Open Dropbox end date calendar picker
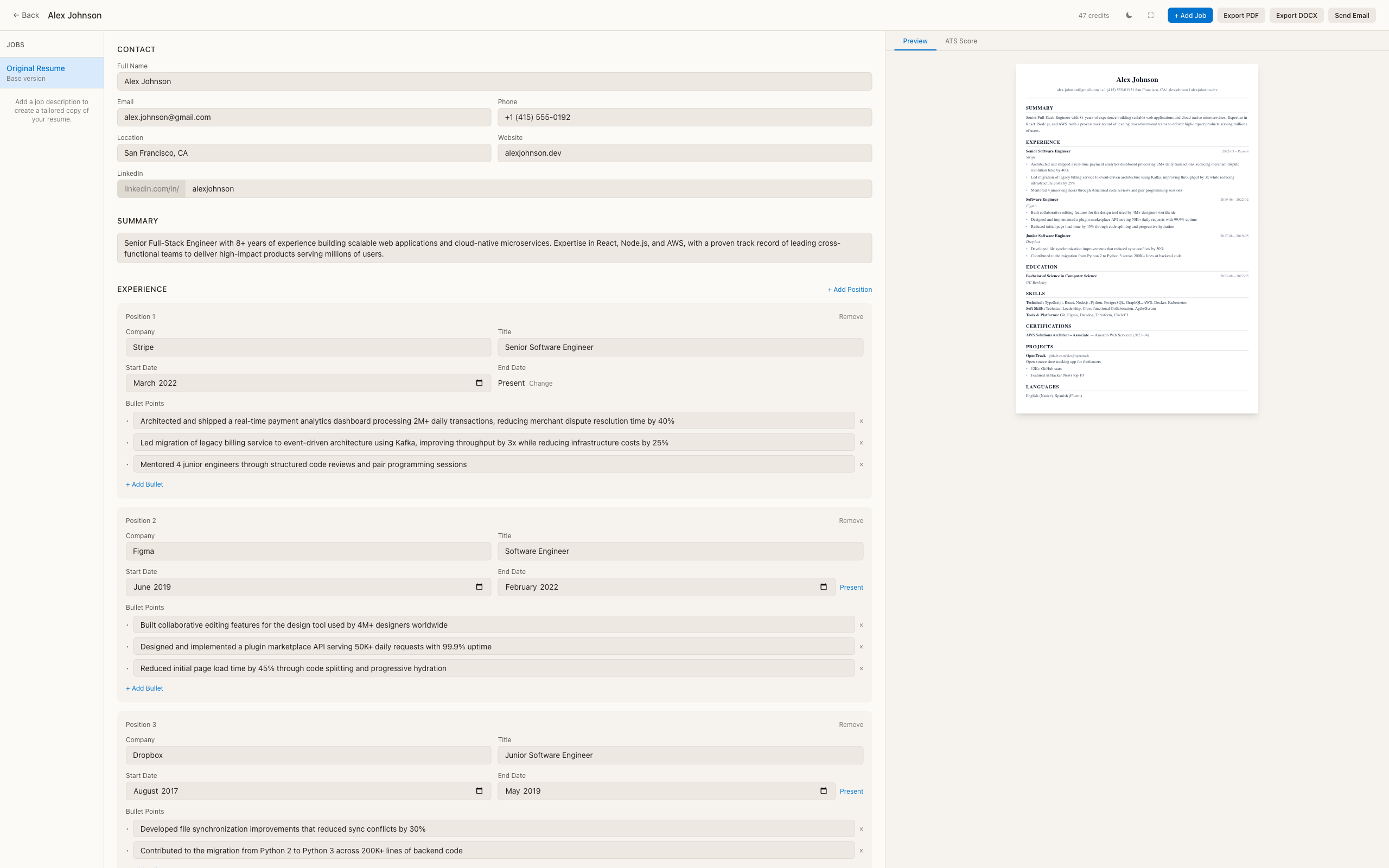Image resolution: width=1389 pixels, height=868 pixels. point(824,790)
